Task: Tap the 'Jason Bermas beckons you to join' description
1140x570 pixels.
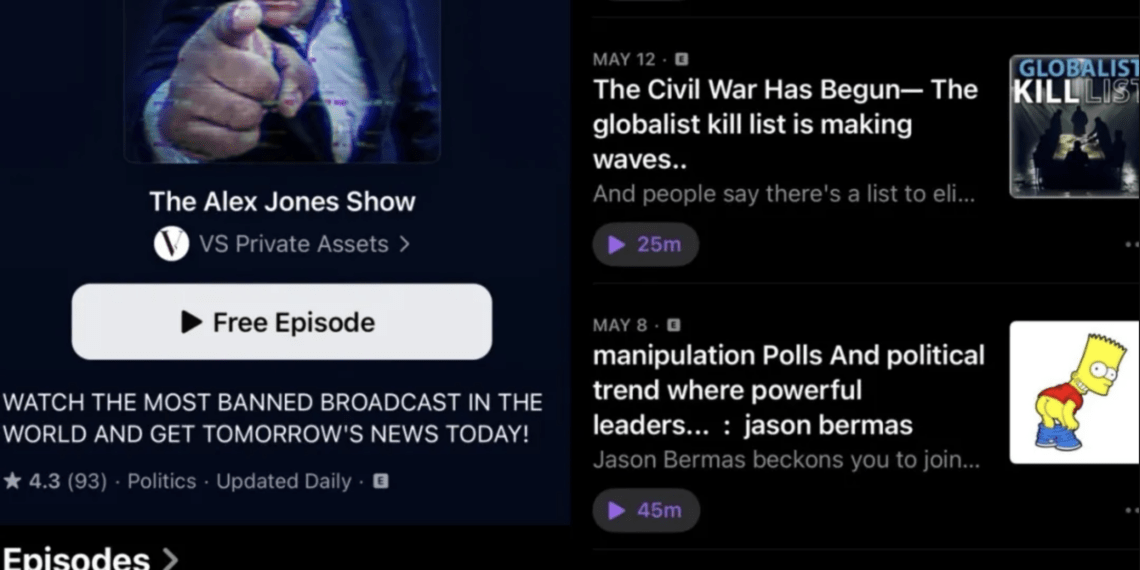Action: [786, 459]
